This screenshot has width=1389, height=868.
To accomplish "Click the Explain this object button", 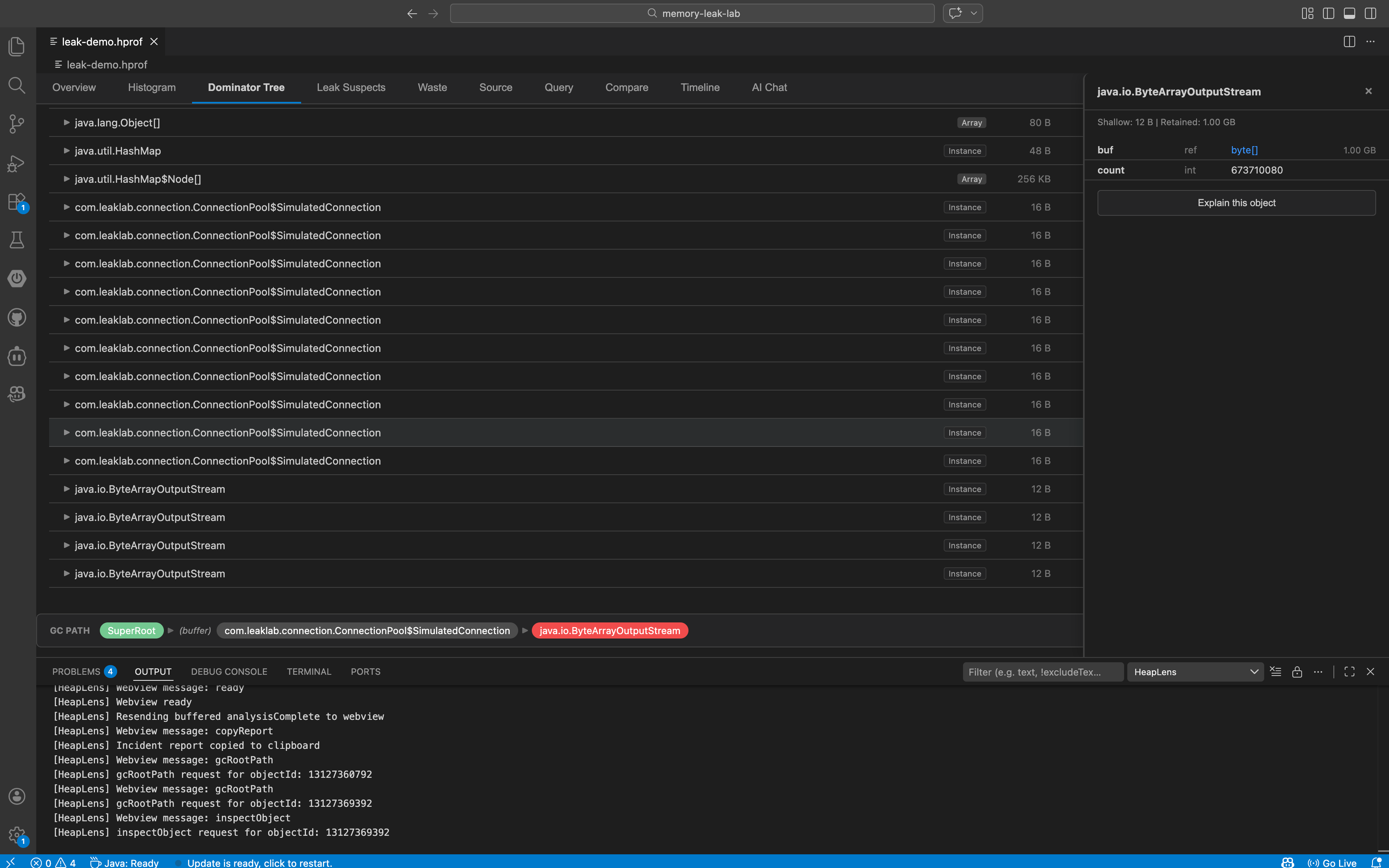I will point(1236,203).
